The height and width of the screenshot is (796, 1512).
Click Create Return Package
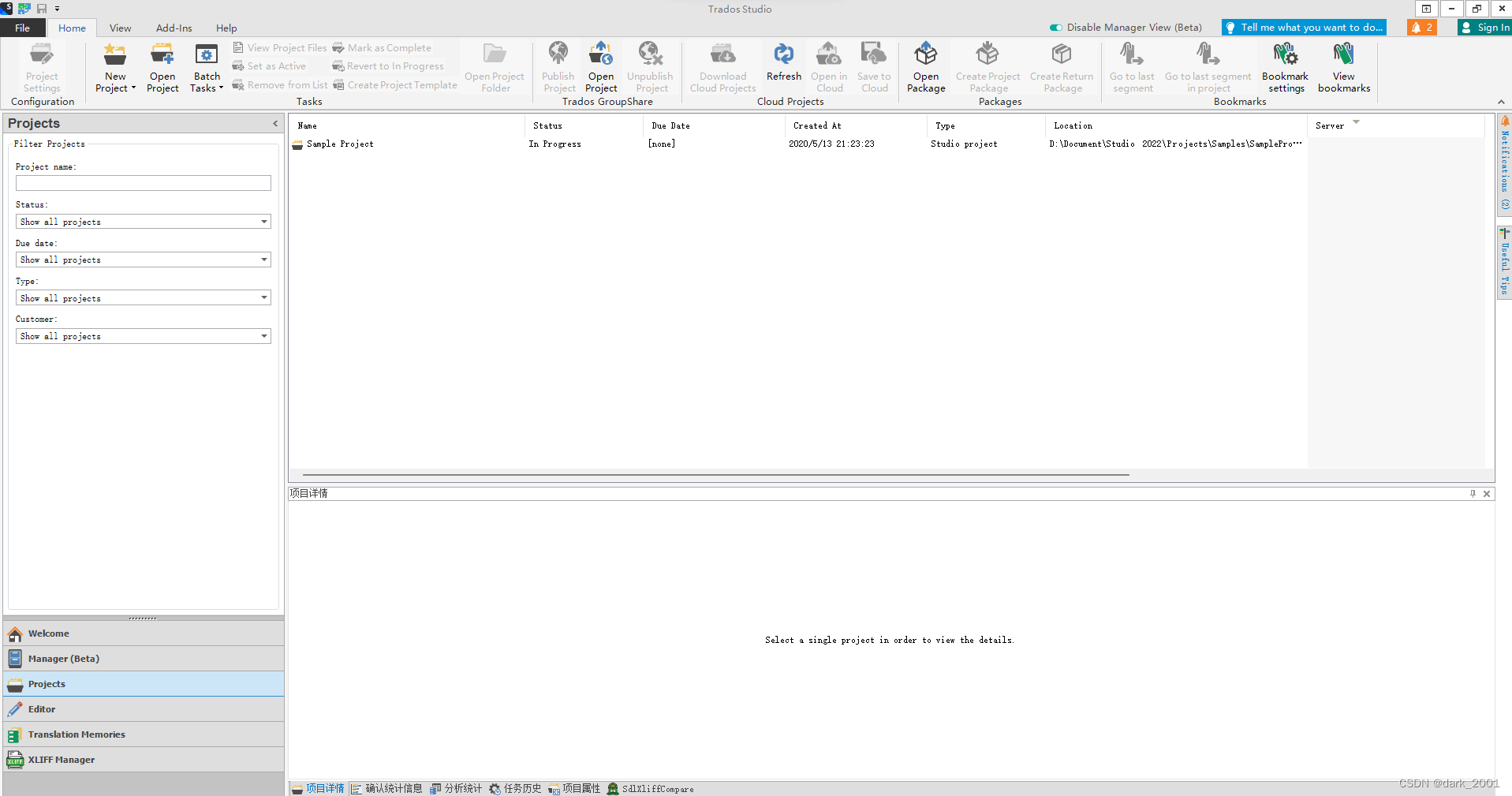pos(1062,68)
